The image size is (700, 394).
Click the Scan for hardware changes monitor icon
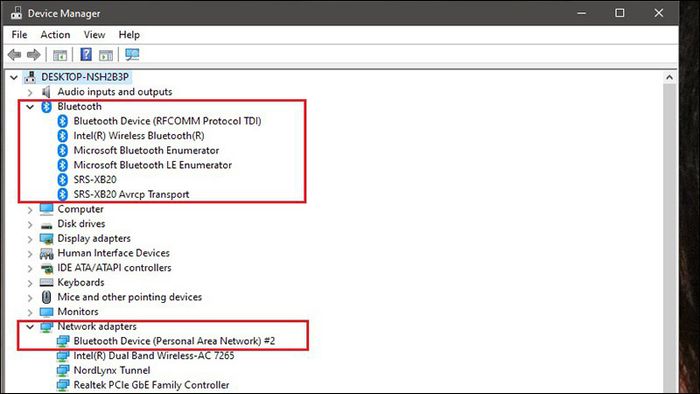pos(132,54)
